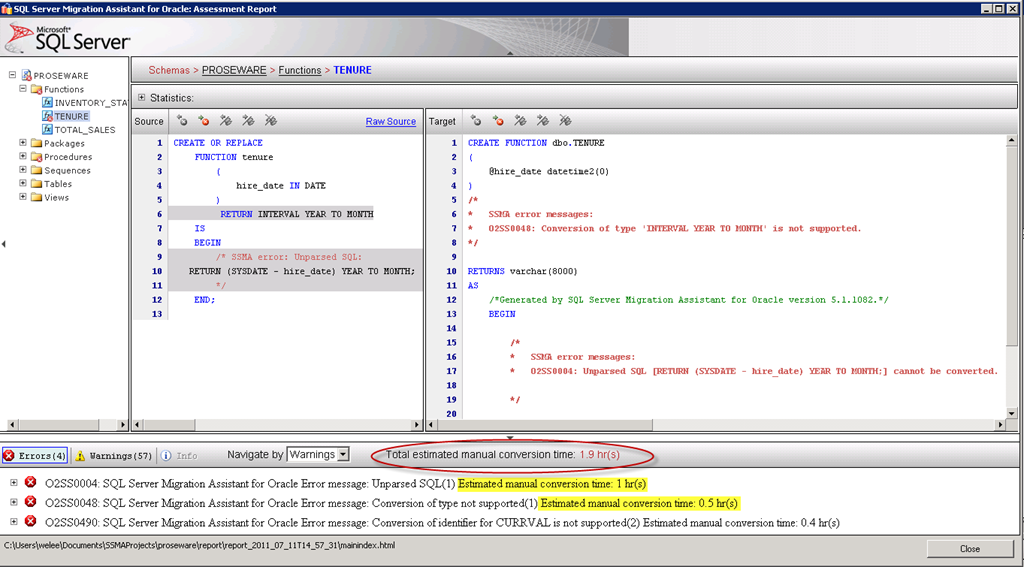This screenshot has width=1024, height=567.
Task: Click the red error icon beside O2SS0004
Action: click(x=31, y=483)
